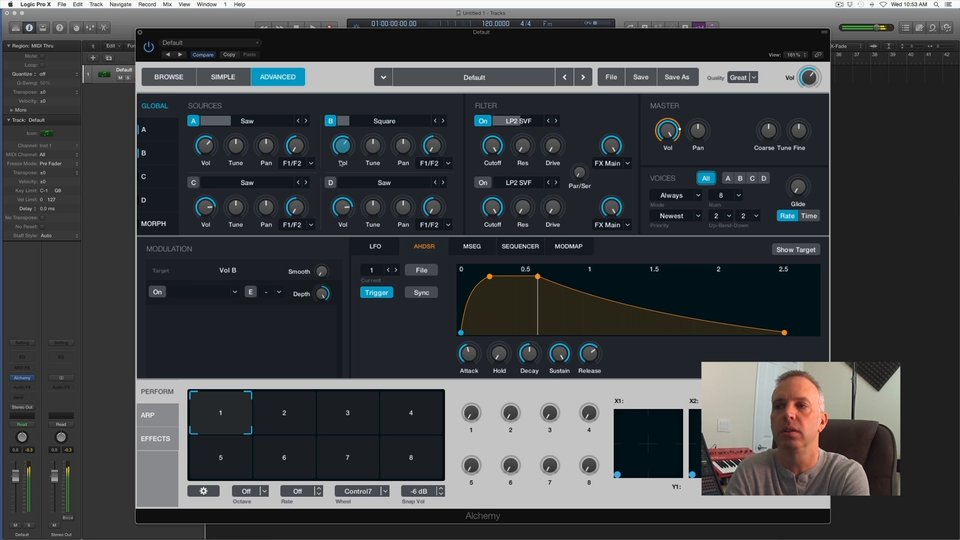
Task: Open the performance pads settings gear
Action: [203, 491]
